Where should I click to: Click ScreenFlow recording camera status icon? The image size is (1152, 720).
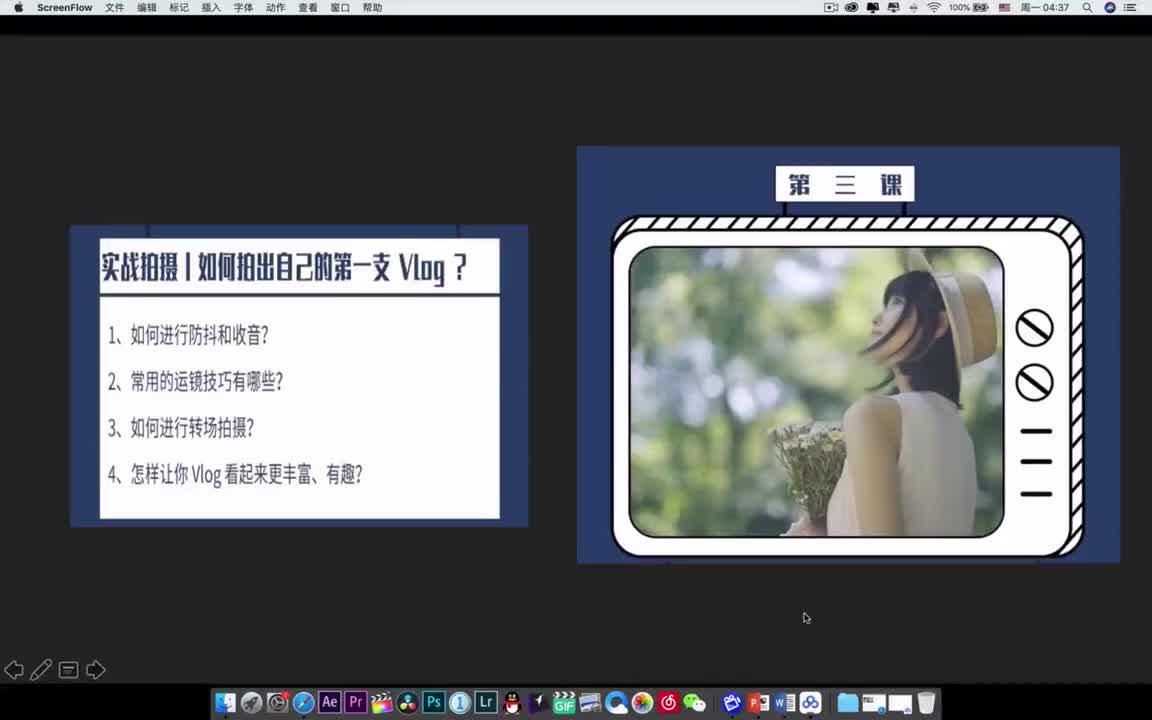[831, 7]
